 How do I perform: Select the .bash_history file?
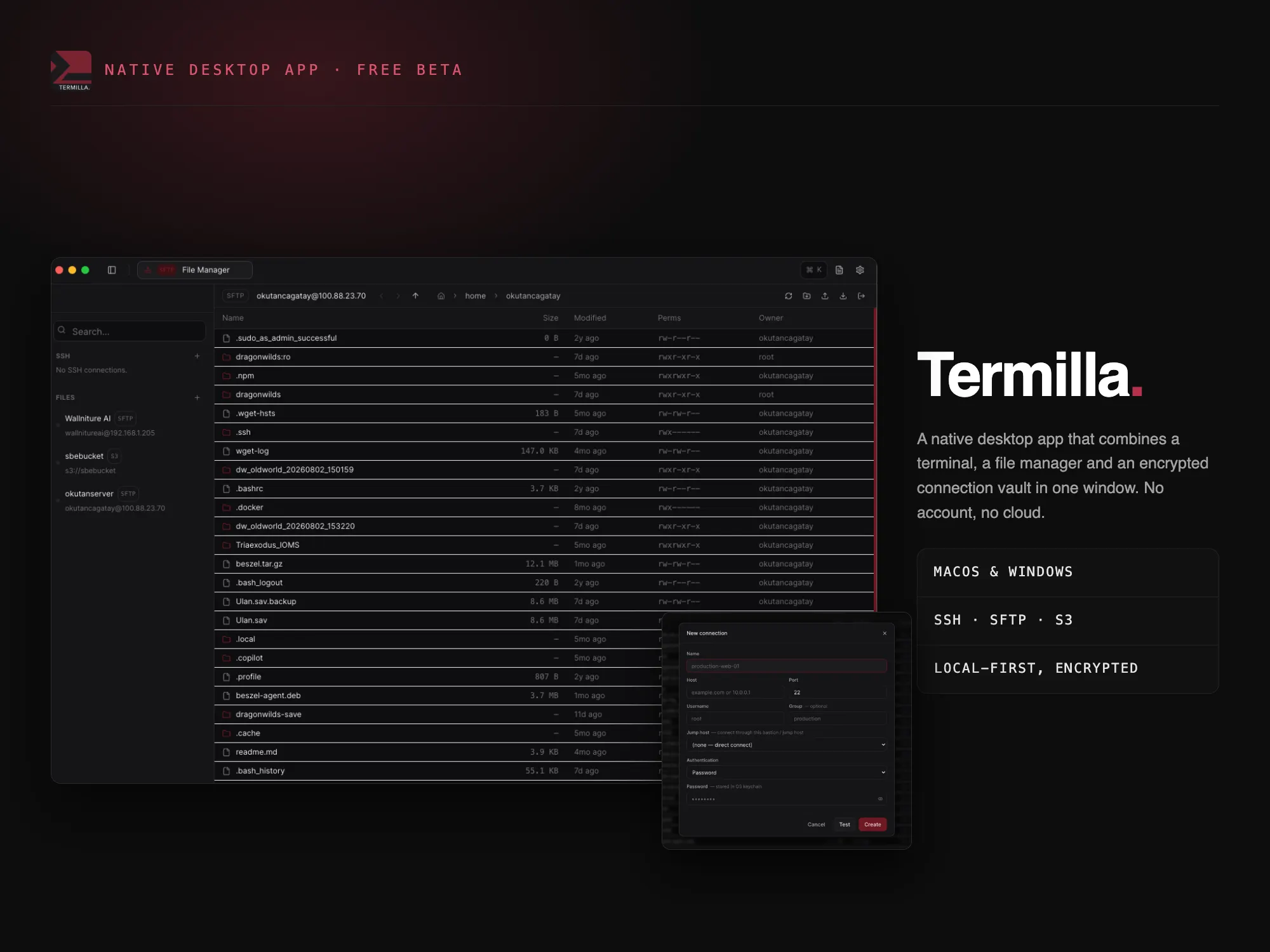(x=438, y=771)
